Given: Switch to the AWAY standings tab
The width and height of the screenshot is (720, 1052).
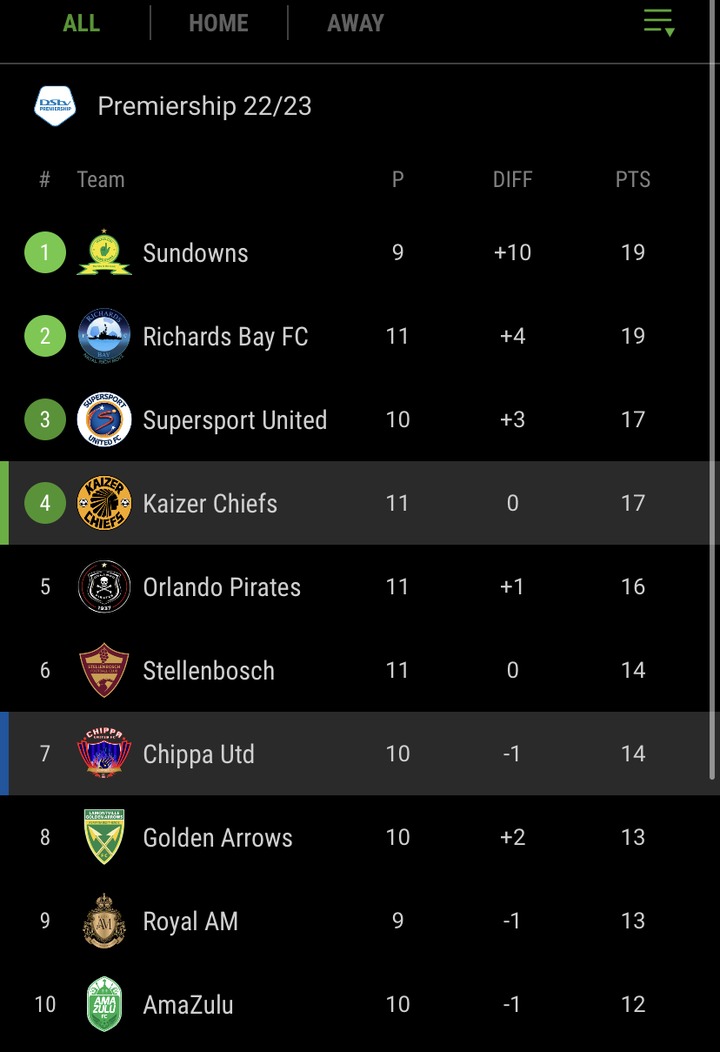Looking at the screenshot, I should point(356,23).
